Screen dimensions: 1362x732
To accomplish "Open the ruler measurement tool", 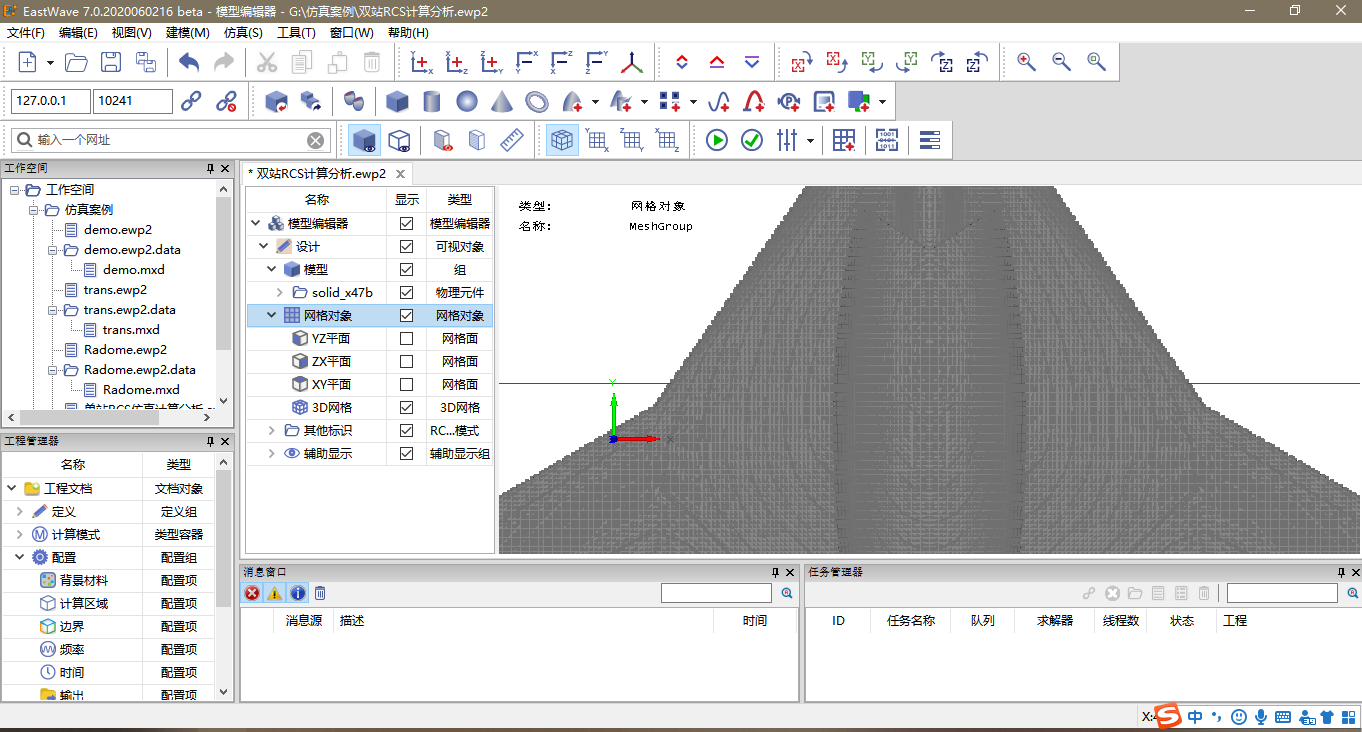I will [x=512, y=140].
